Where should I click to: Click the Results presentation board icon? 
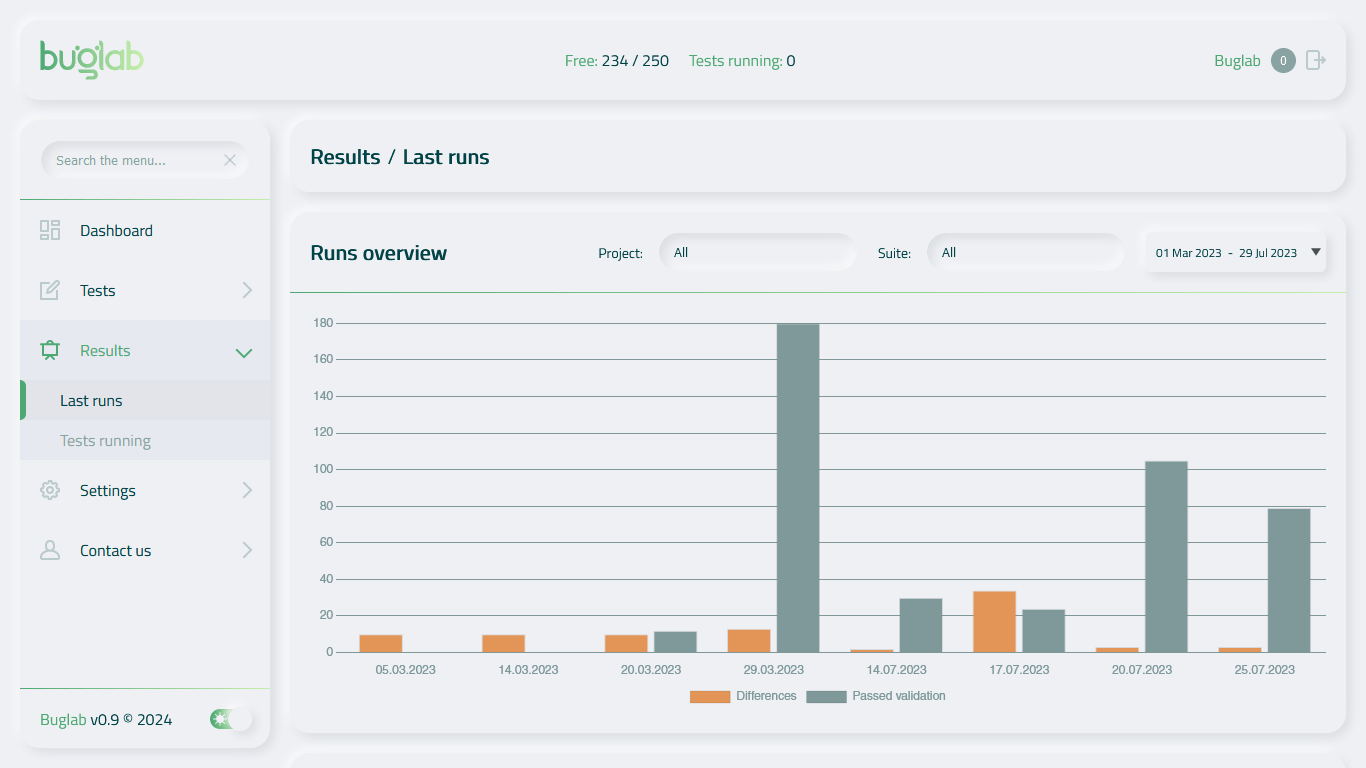[50, 350]
